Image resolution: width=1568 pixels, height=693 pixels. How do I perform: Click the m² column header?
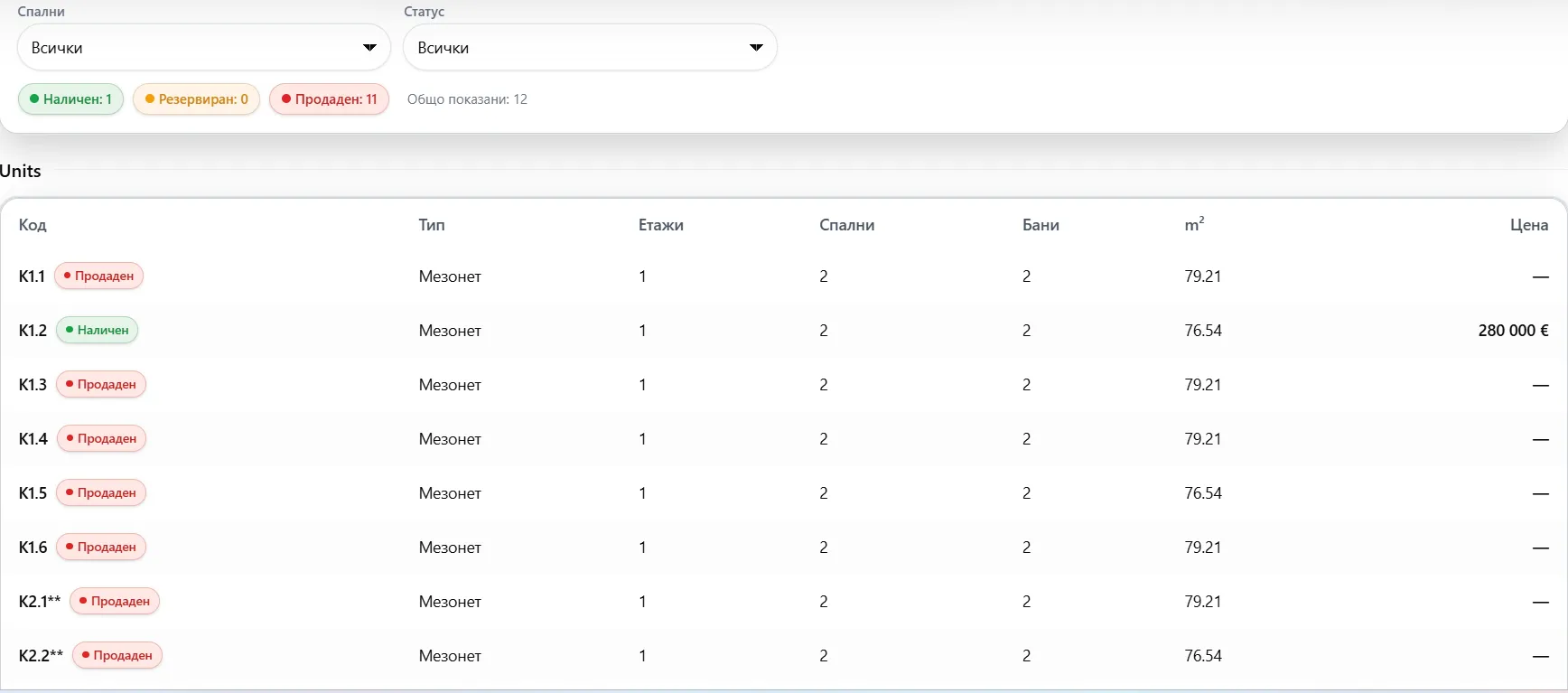click(1194, 225)
